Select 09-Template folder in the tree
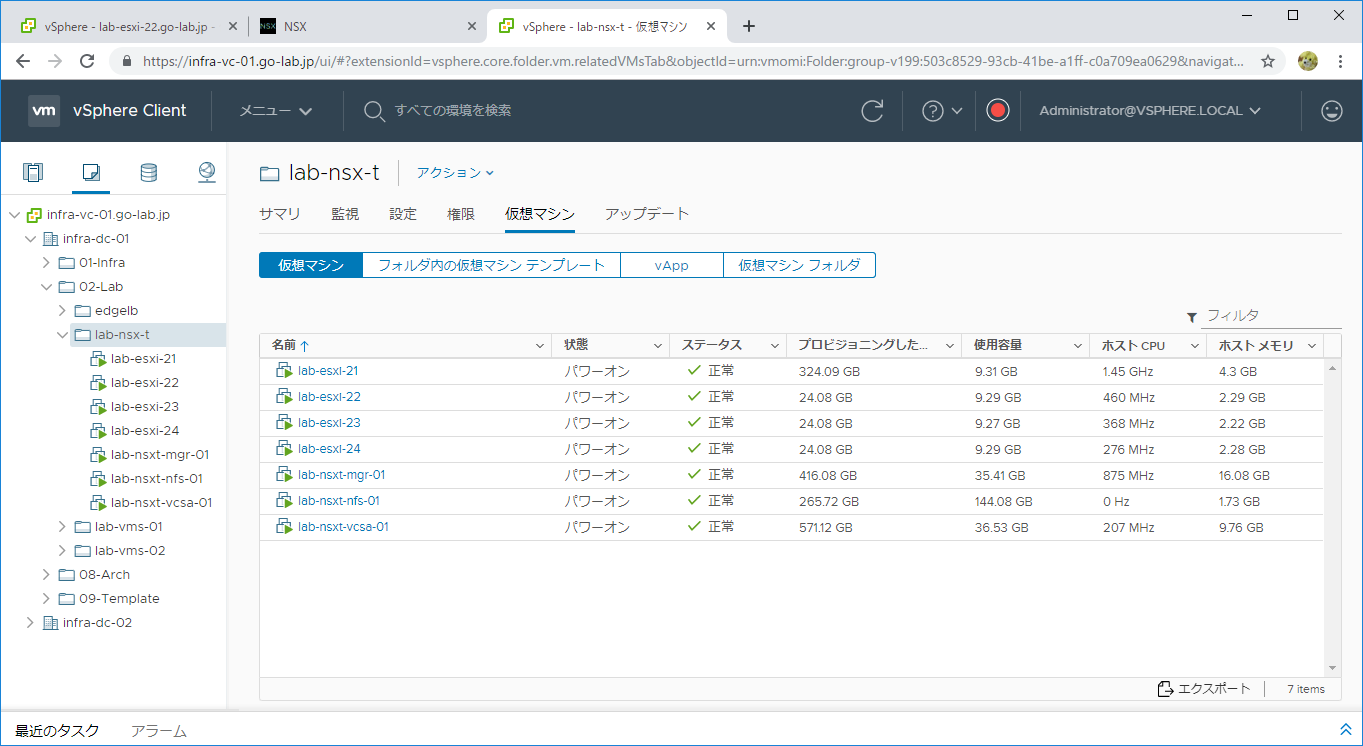The height and width of the screenshot is (746, 1363). (119, 599)
